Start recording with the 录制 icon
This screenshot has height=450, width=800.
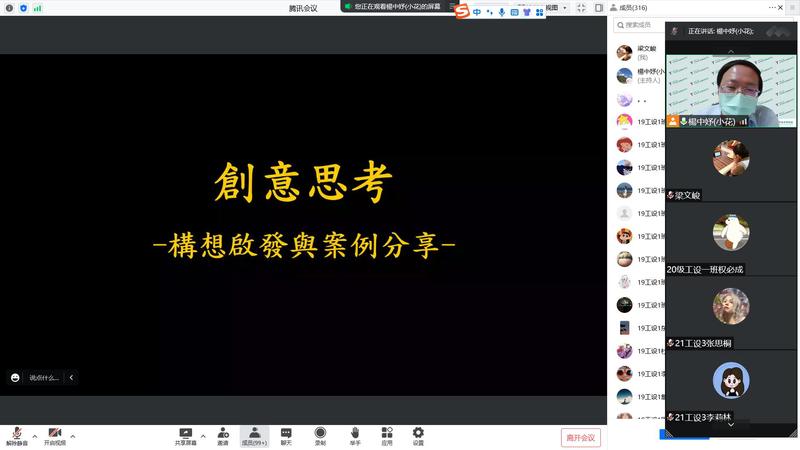(x=320, y=433)
